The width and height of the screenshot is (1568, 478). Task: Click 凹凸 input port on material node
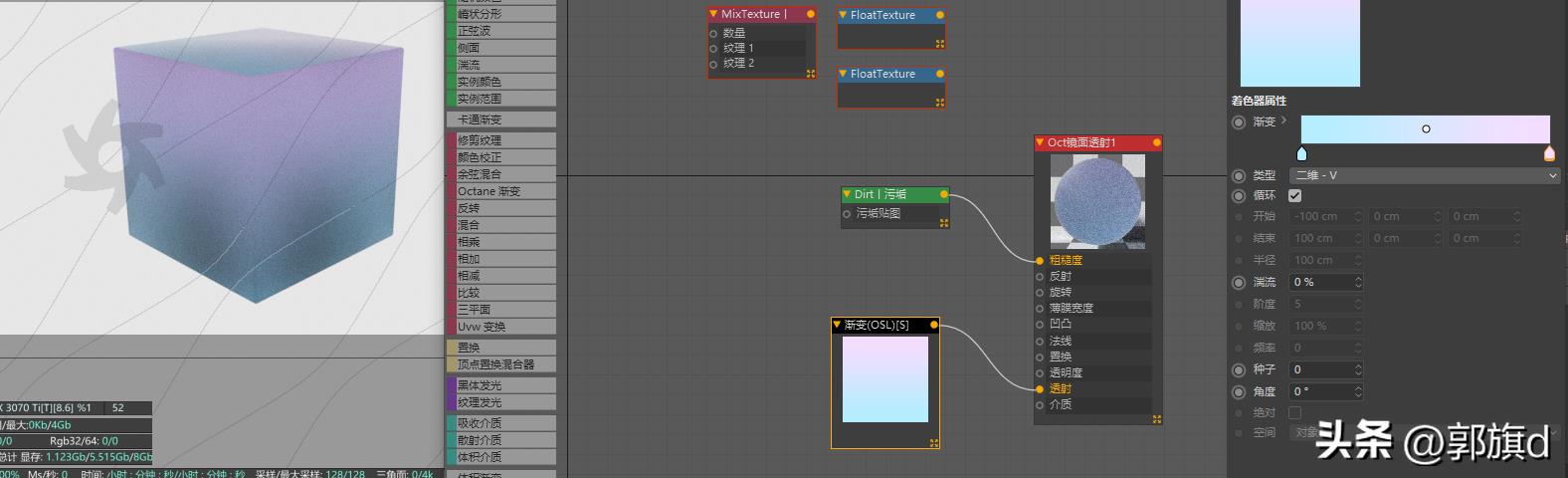[x=1040, y=325]
